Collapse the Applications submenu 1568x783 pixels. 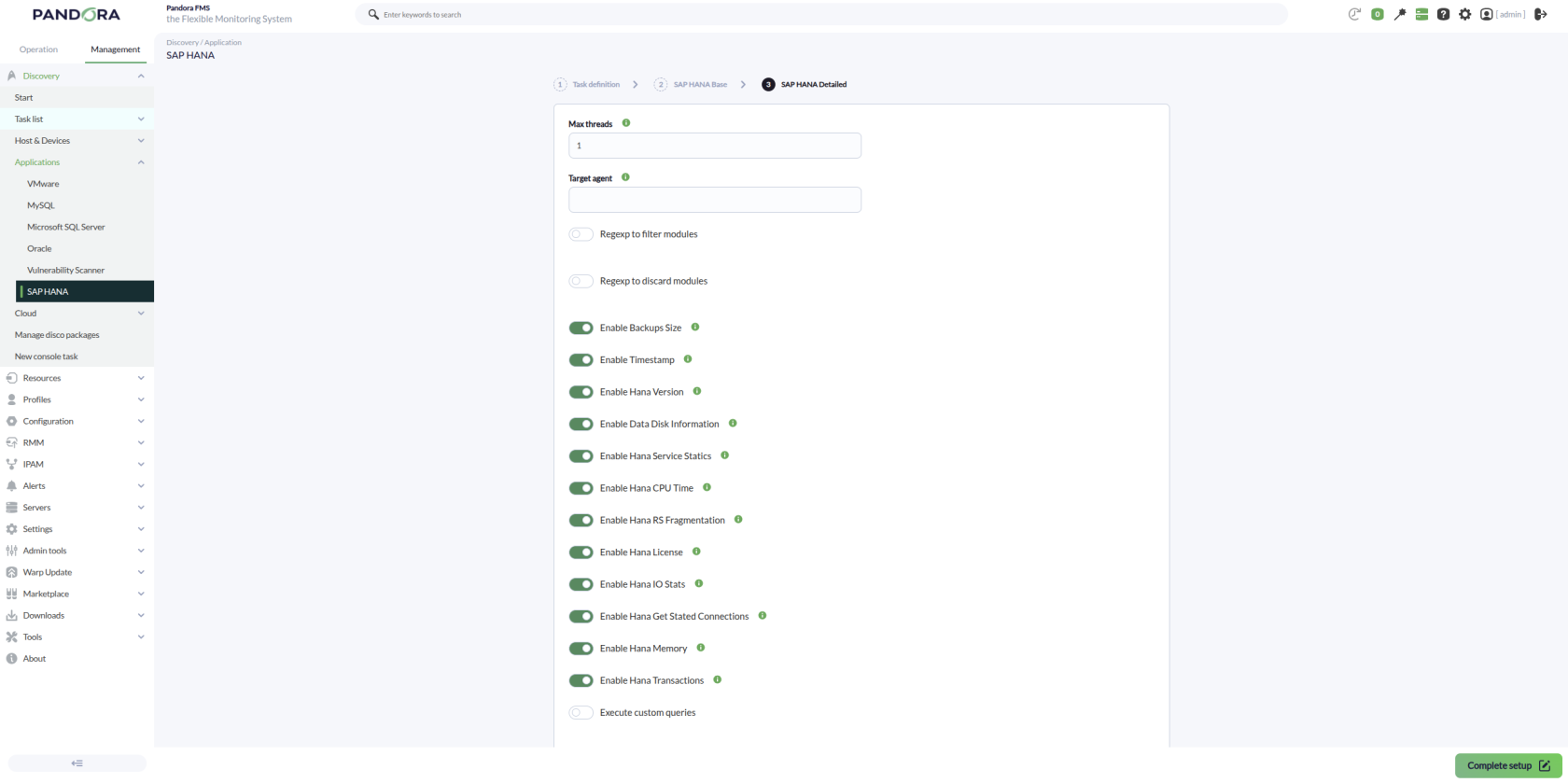[x=141, y=162]
